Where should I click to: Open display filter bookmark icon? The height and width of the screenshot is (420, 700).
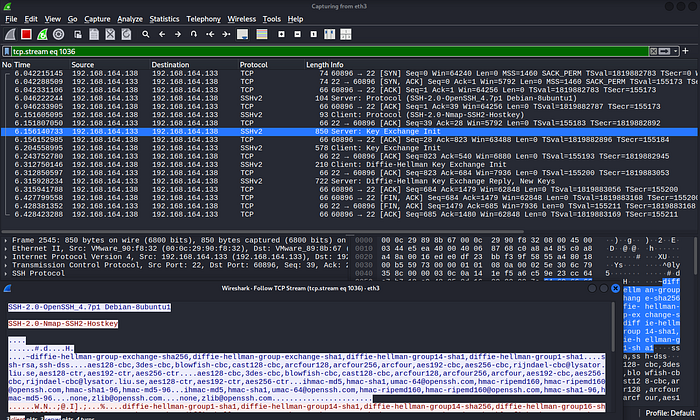7,51
